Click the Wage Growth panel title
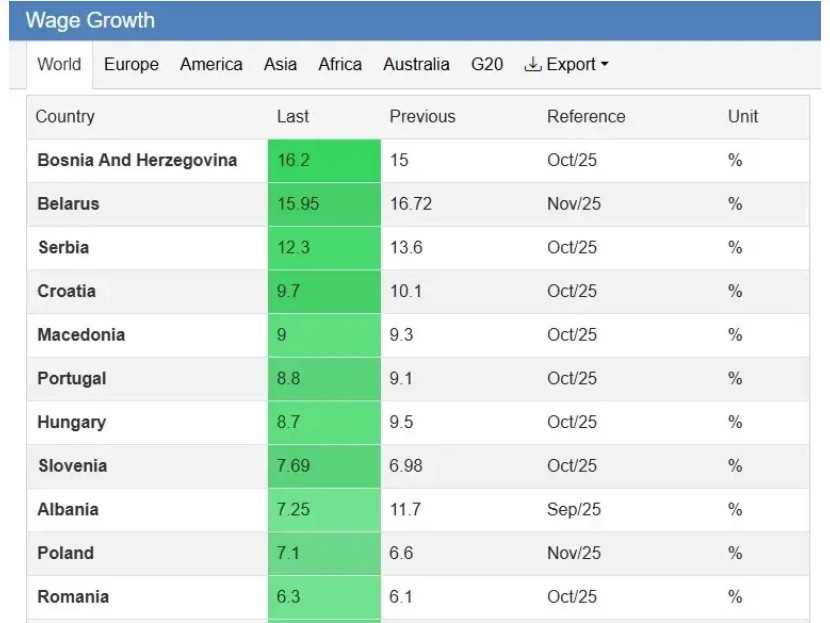The height and width of the screenshot is (623, 830). (90, 20)
